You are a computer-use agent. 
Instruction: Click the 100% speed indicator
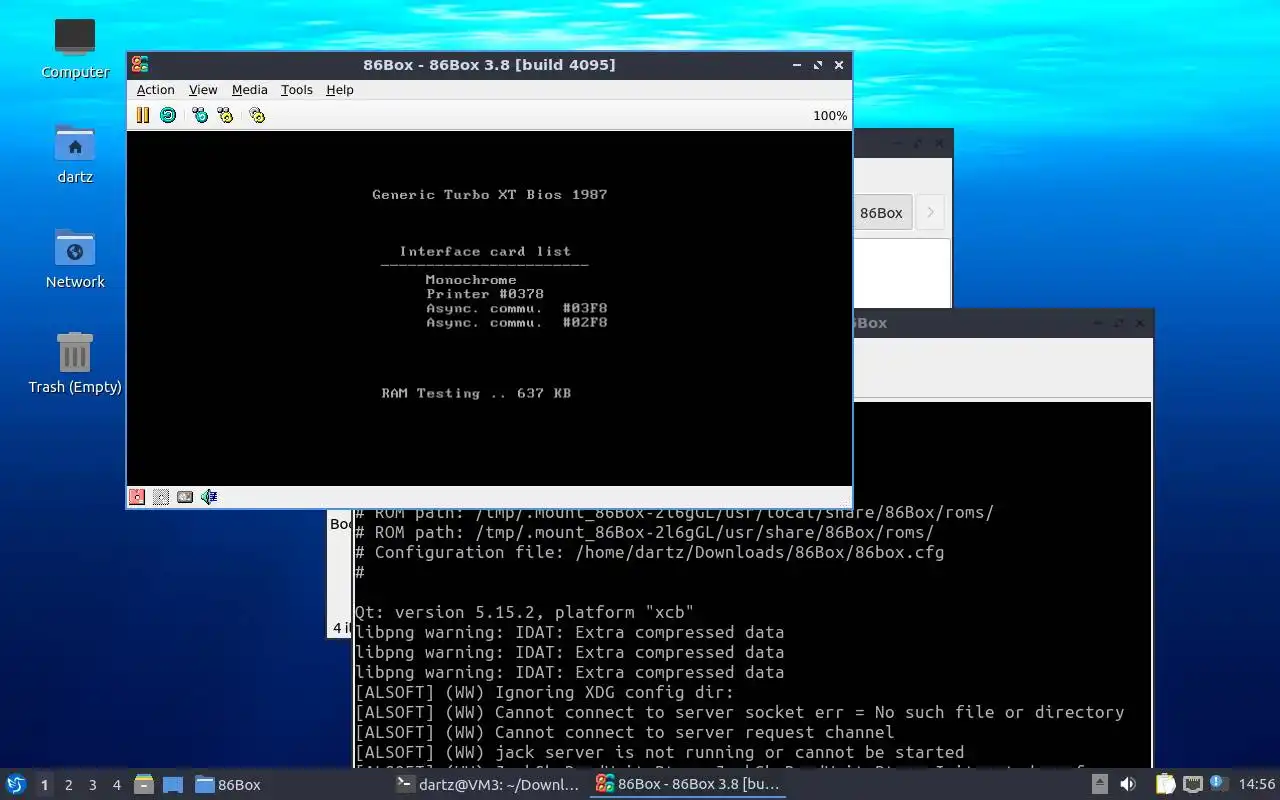(830, 116)
